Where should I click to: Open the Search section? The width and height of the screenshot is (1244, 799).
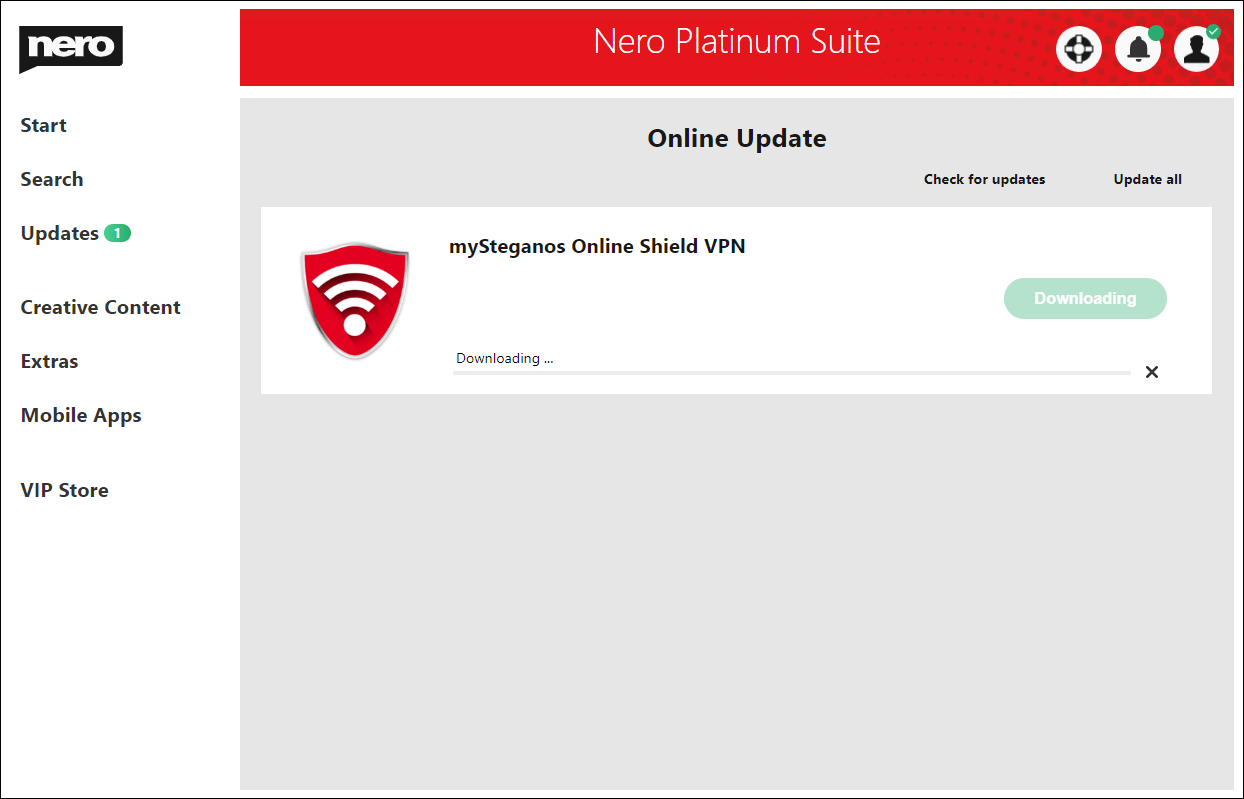click(51, 179)
